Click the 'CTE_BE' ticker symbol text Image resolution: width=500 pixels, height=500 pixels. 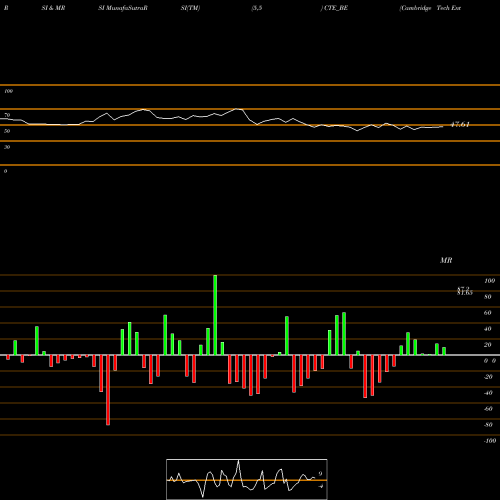tap(336, 8)
